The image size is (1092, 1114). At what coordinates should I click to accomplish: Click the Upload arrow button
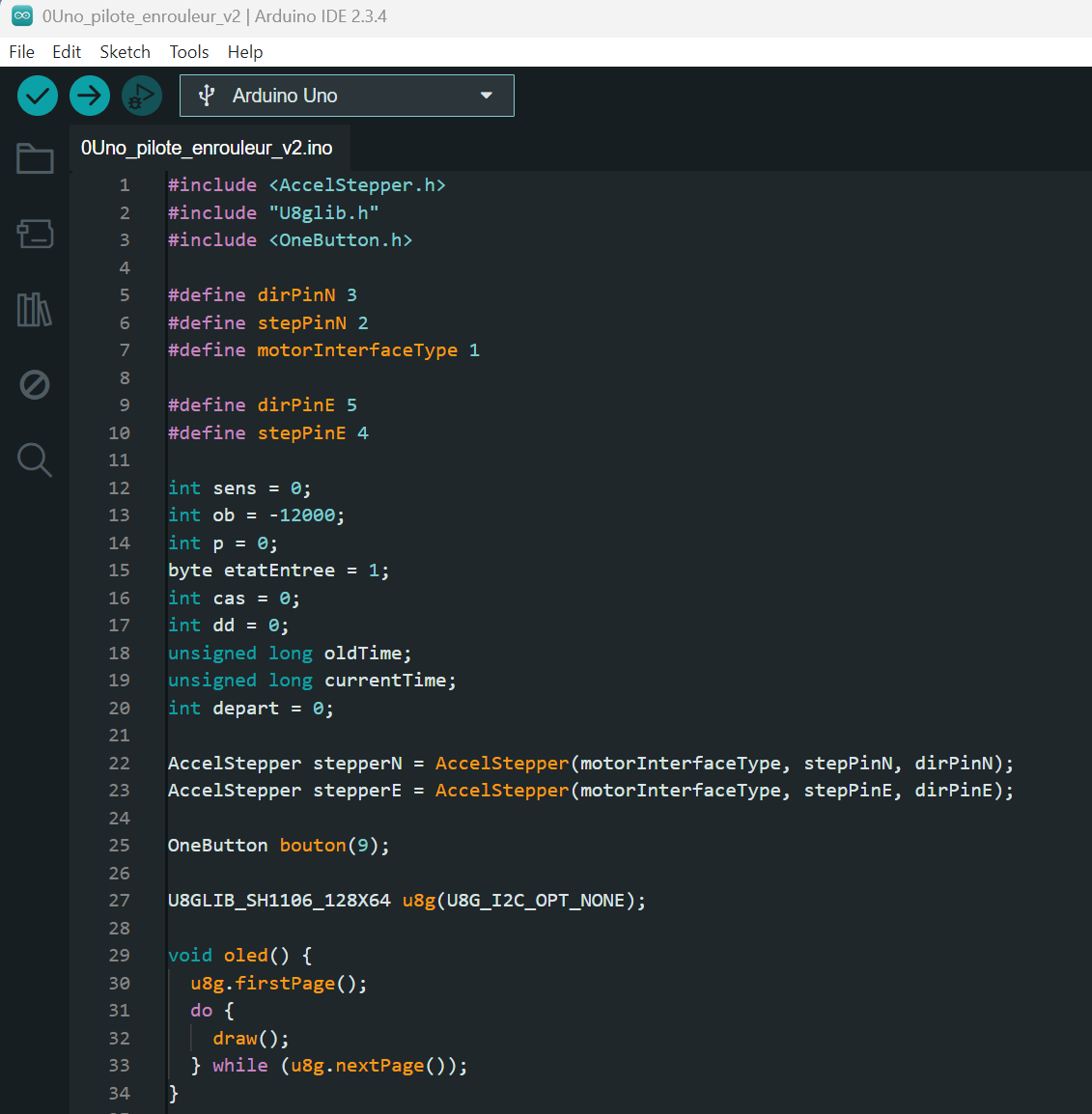90,96
